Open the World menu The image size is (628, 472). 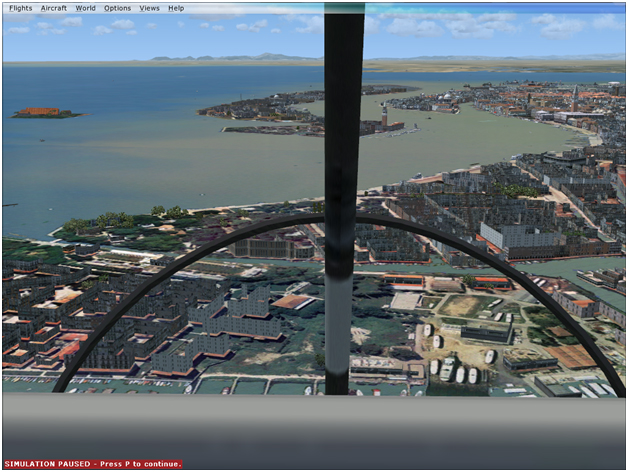(85, 8)
